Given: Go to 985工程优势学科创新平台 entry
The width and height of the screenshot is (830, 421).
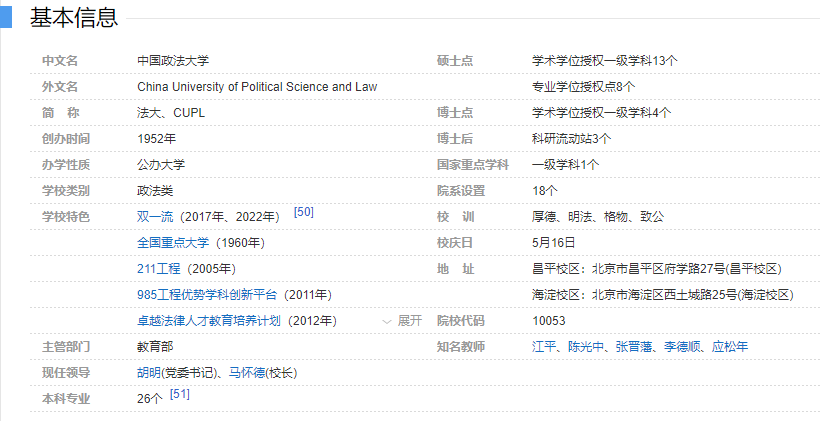Looking at the screenshot, I should tap(208, 294).
